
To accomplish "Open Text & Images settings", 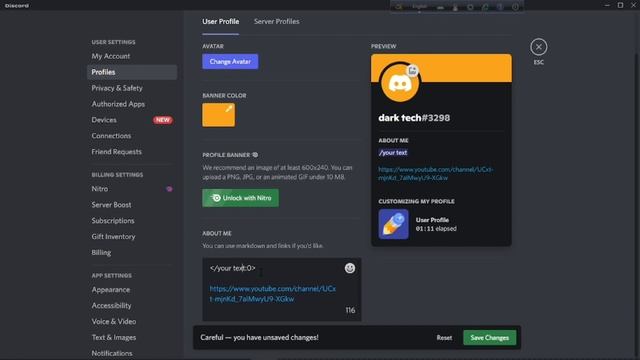I will (x=132, y=338).
